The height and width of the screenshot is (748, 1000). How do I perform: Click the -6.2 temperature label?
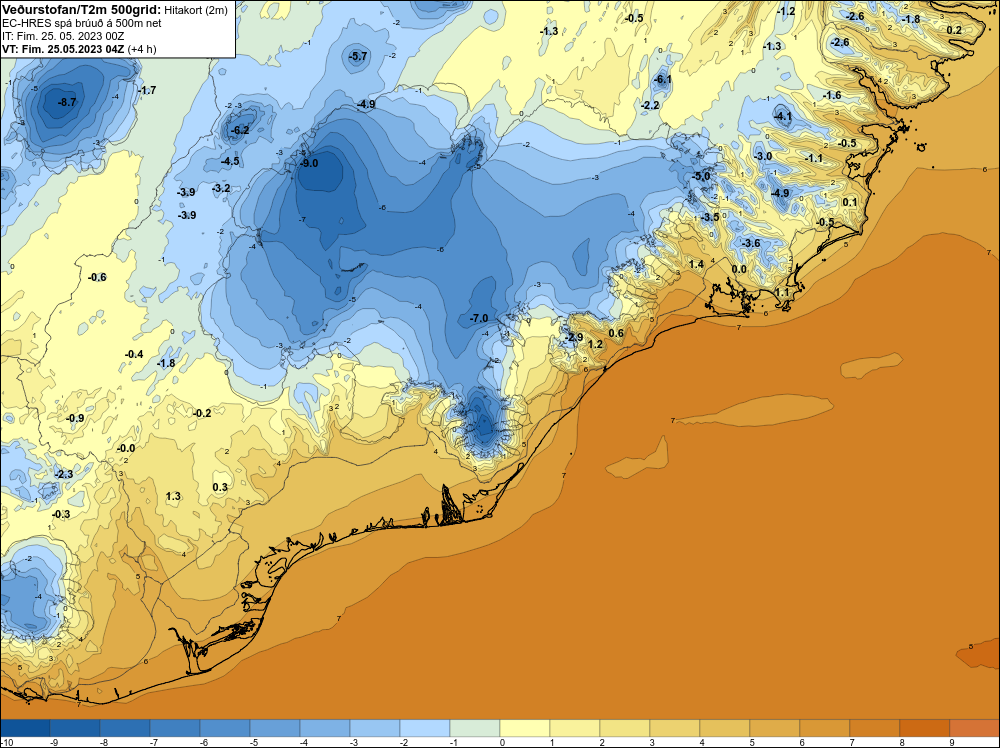[x=240, y=130]
